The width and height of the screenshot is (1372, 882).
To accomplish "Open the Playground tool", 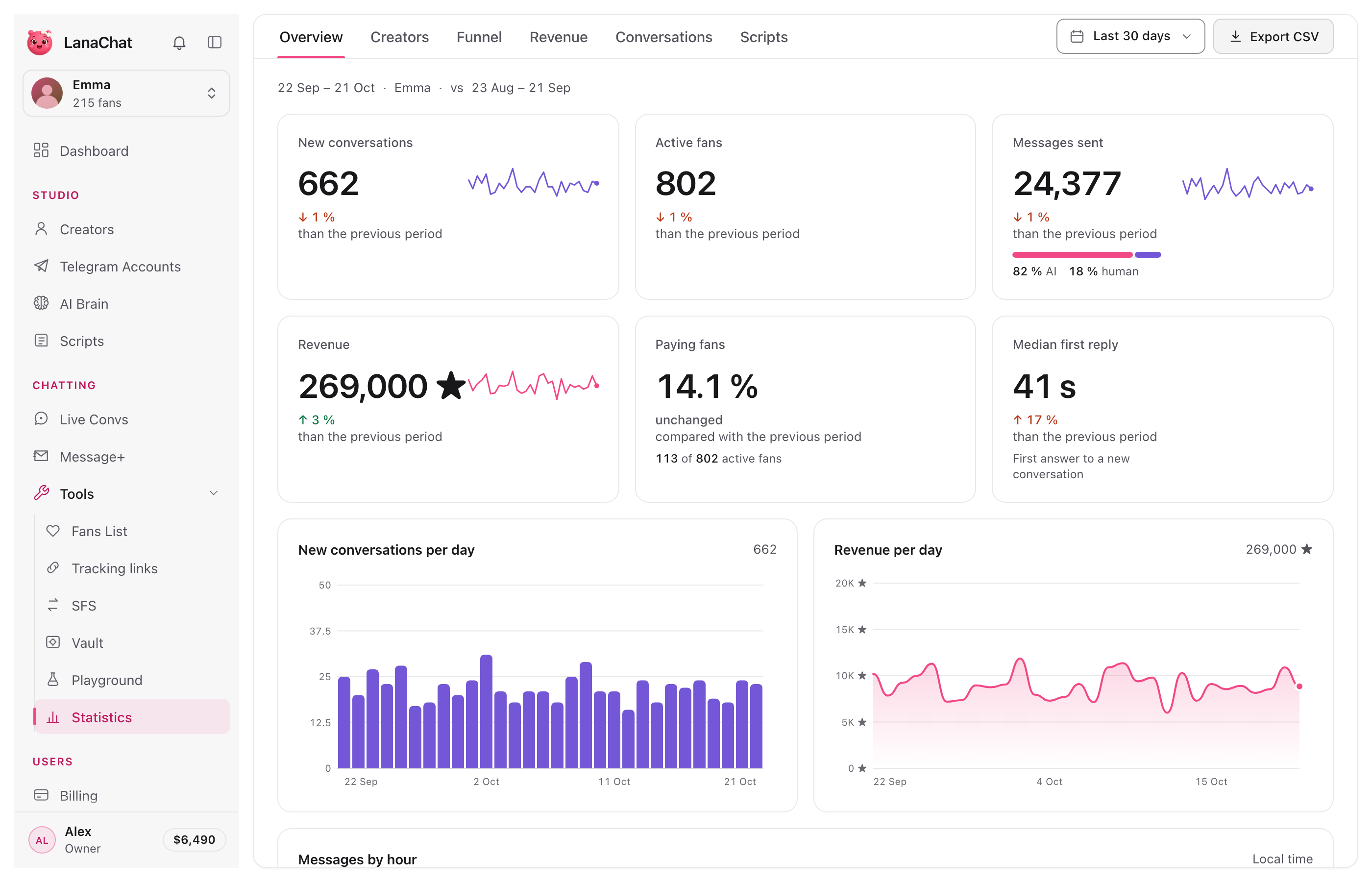I will 132,680.
